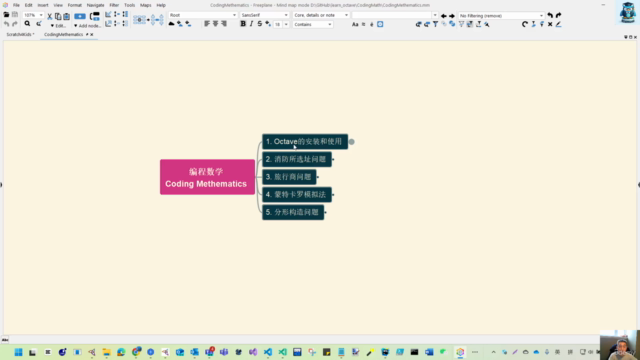The width and height of the screenshot is (640, 360).
Task: Toggle match case Aa option
Action: (x=355, y=24)
